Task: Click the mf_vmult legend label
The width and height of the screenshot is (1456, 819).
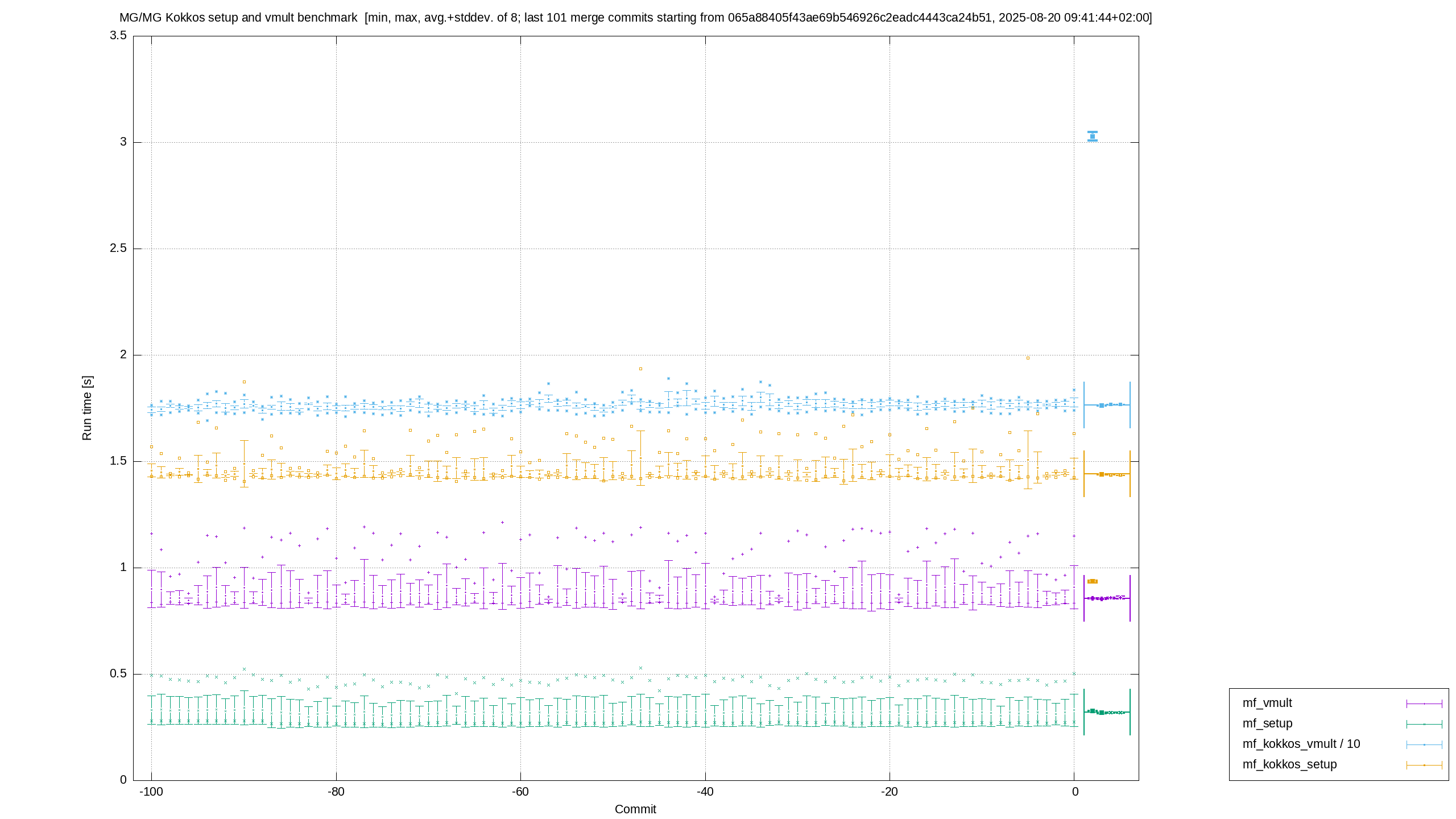Action: (x=1267, y=703)
